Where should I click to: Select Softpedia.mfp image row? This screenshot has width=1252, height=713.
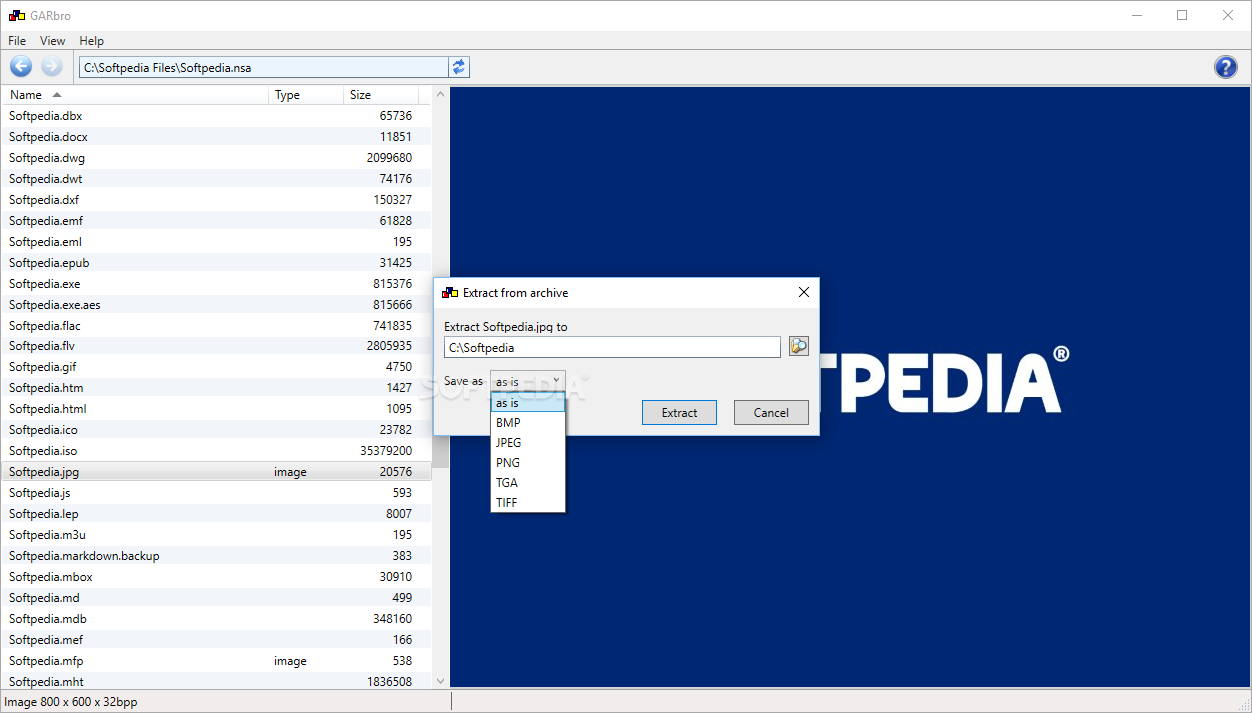coord(217,661)
